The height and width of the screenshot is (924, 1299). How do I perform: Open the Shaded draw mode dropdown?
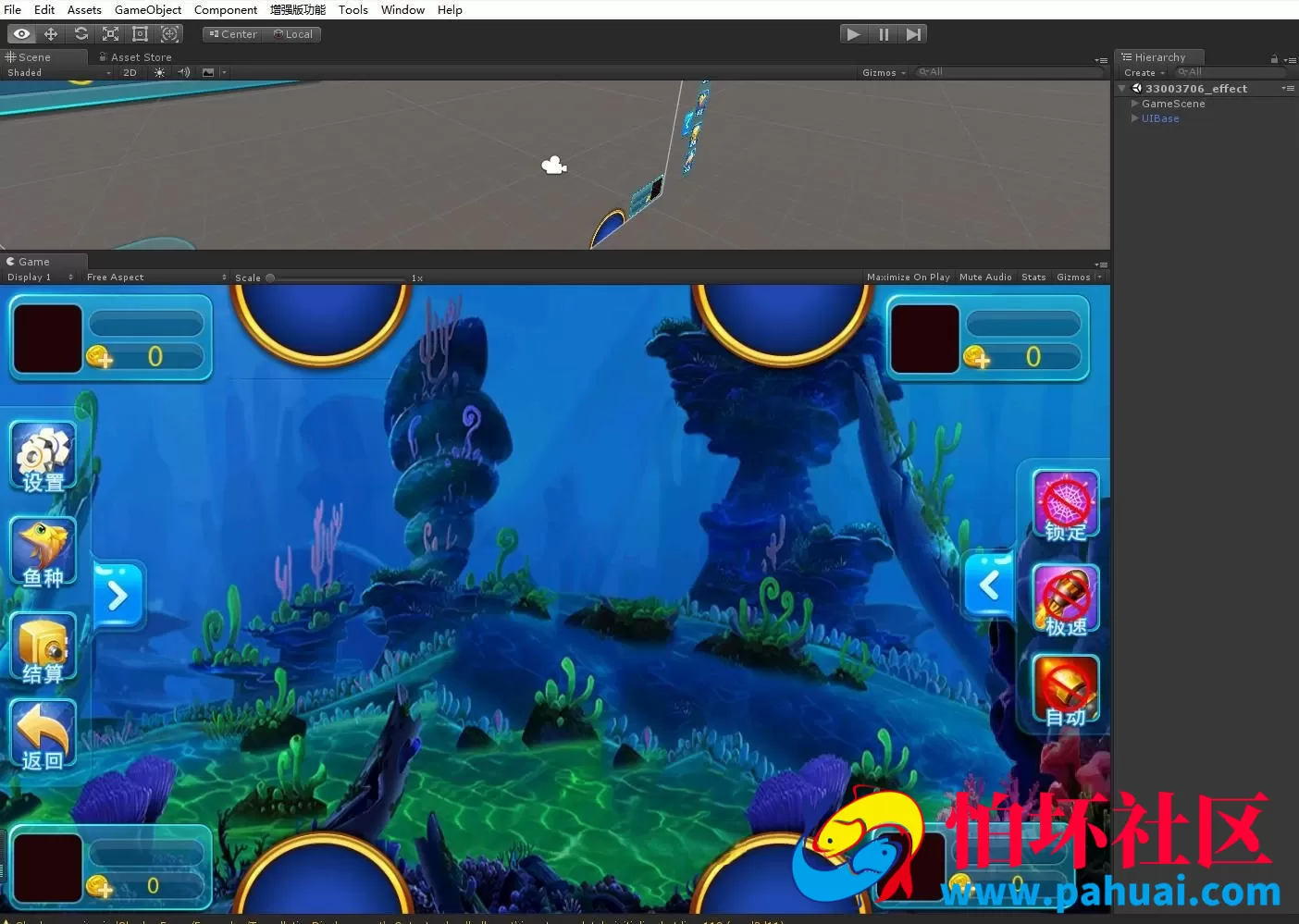click(58, 72)
